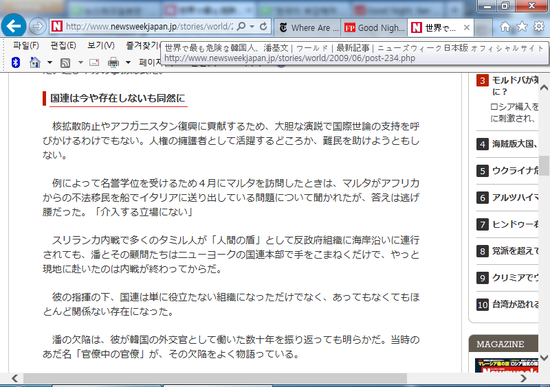Screen dimensions: 550x387
Task: Open a new blank tab
Action: pos(483,28)
